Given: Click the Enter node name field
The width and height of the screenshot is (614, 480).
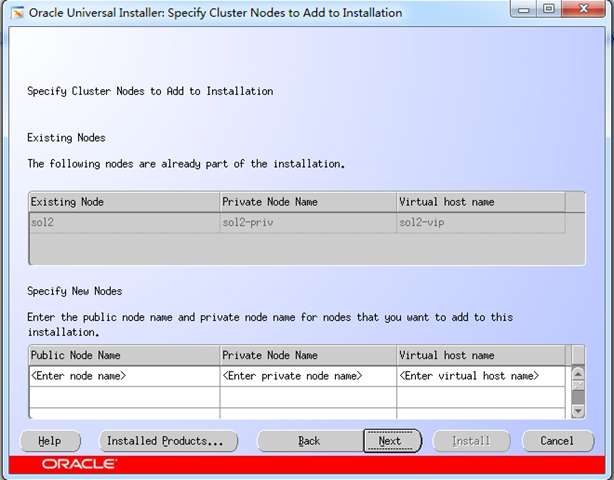Looking at the screenshot, I should 125,376.
